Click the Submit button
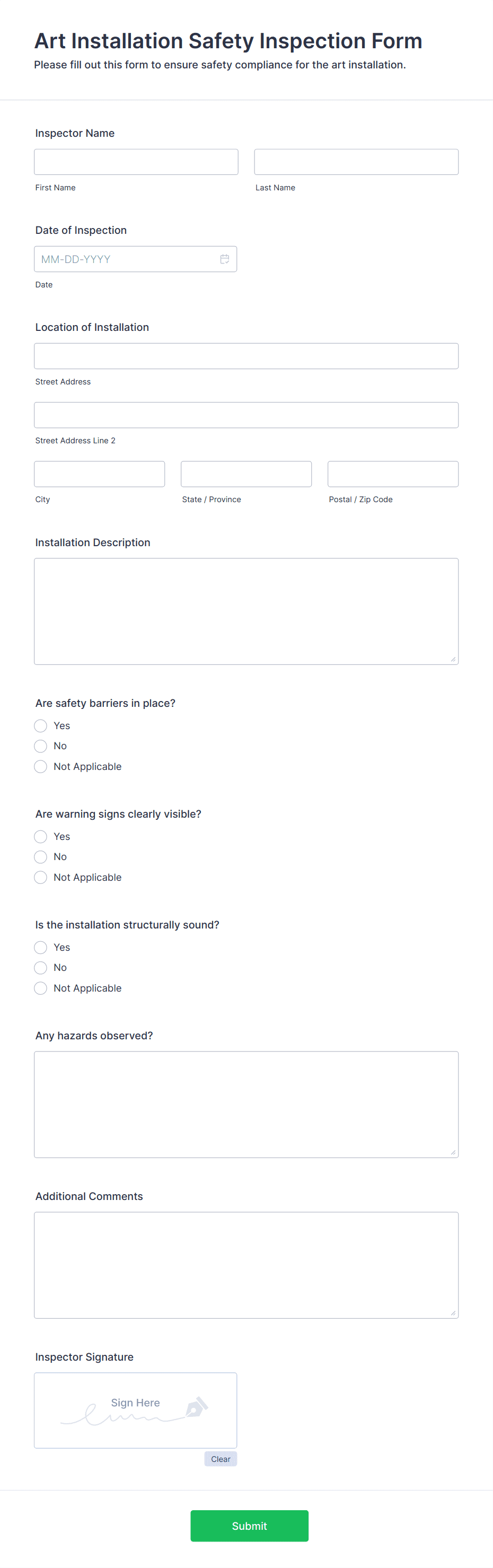This screenshot has width=493, height=1568. (250, 1526)
